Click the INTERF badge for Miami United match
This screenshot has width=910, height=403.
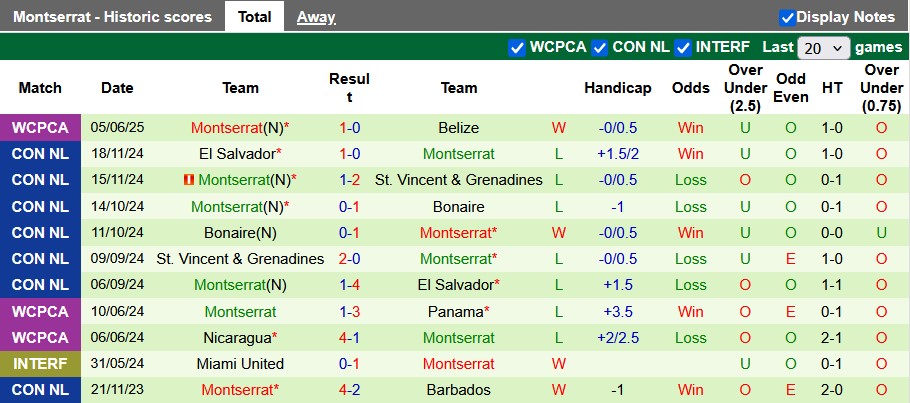coord(40,364)
